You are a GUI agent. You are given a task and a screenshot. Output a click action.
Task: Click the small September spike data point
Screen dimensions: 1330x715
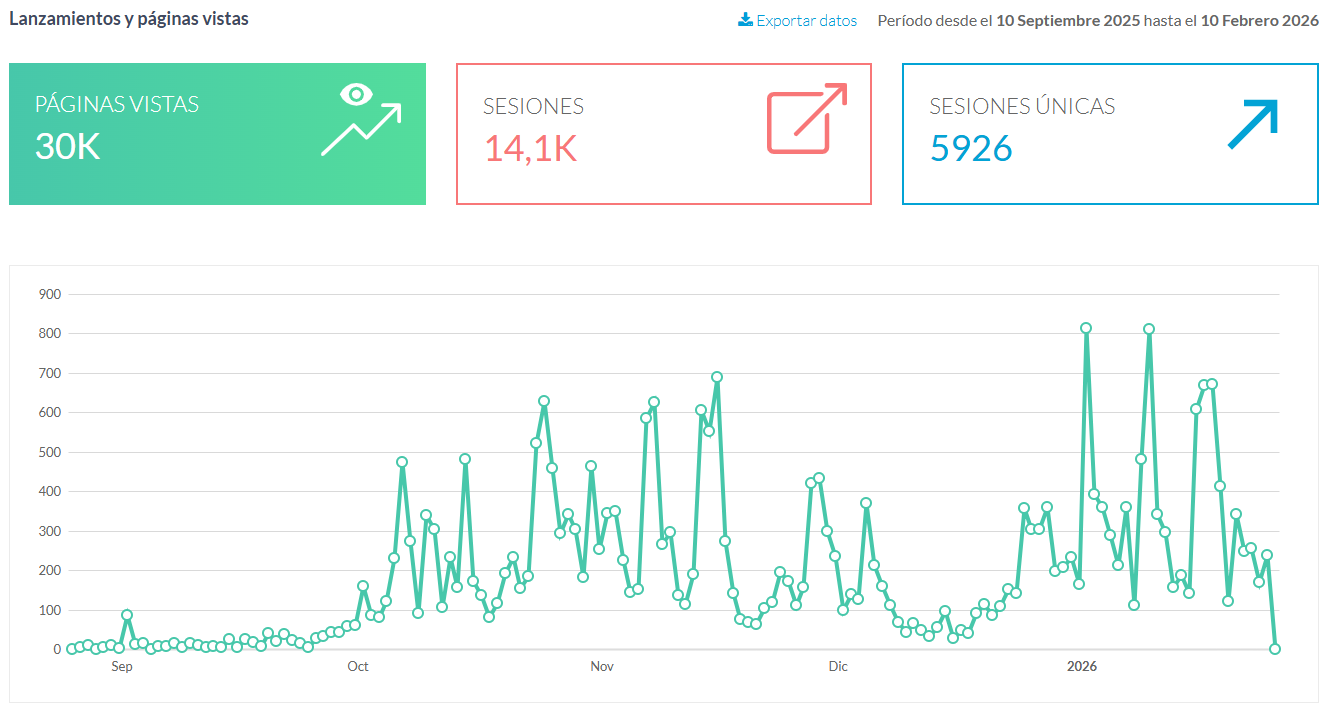127,615
